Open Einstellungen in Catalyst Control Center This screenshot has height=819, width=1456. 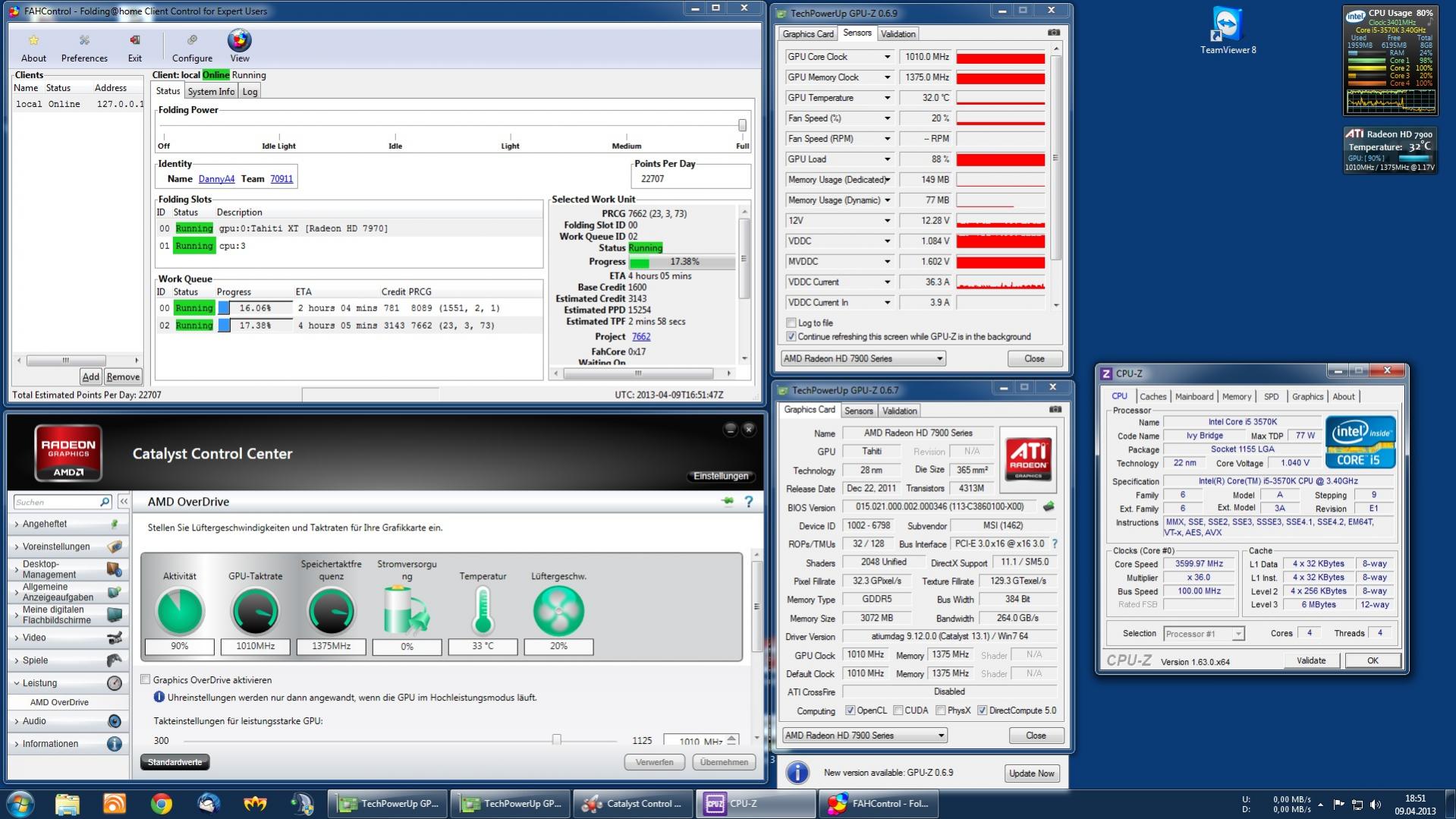coord(721,476)
